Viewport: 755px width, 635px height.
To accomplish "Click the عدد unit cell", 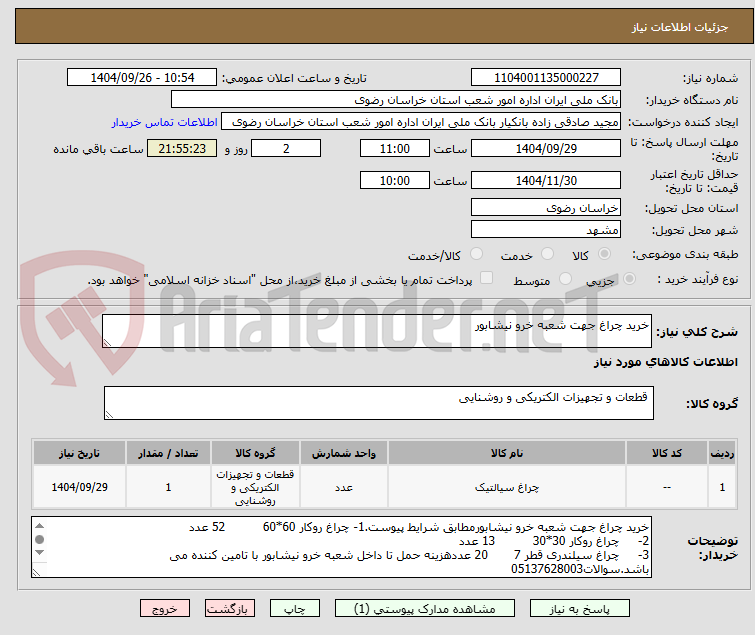I will (344, 487).
